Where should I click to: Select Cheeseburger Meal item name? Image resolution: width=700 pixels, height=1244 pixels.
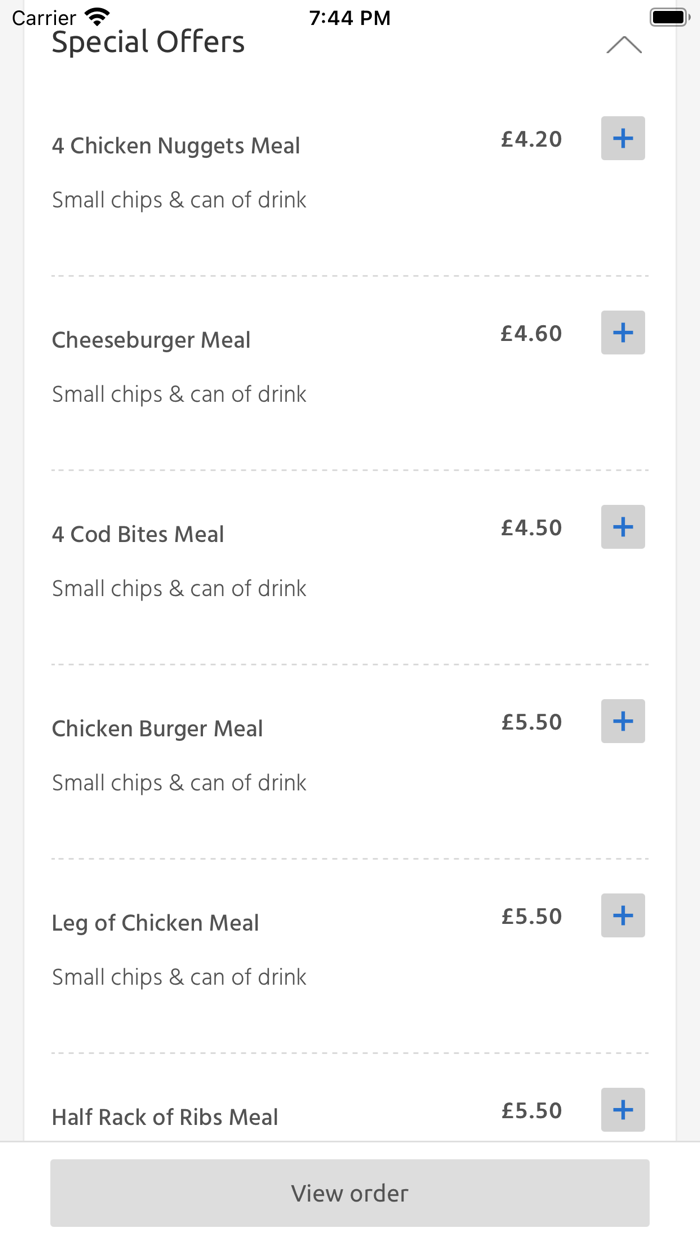point(151,340)
